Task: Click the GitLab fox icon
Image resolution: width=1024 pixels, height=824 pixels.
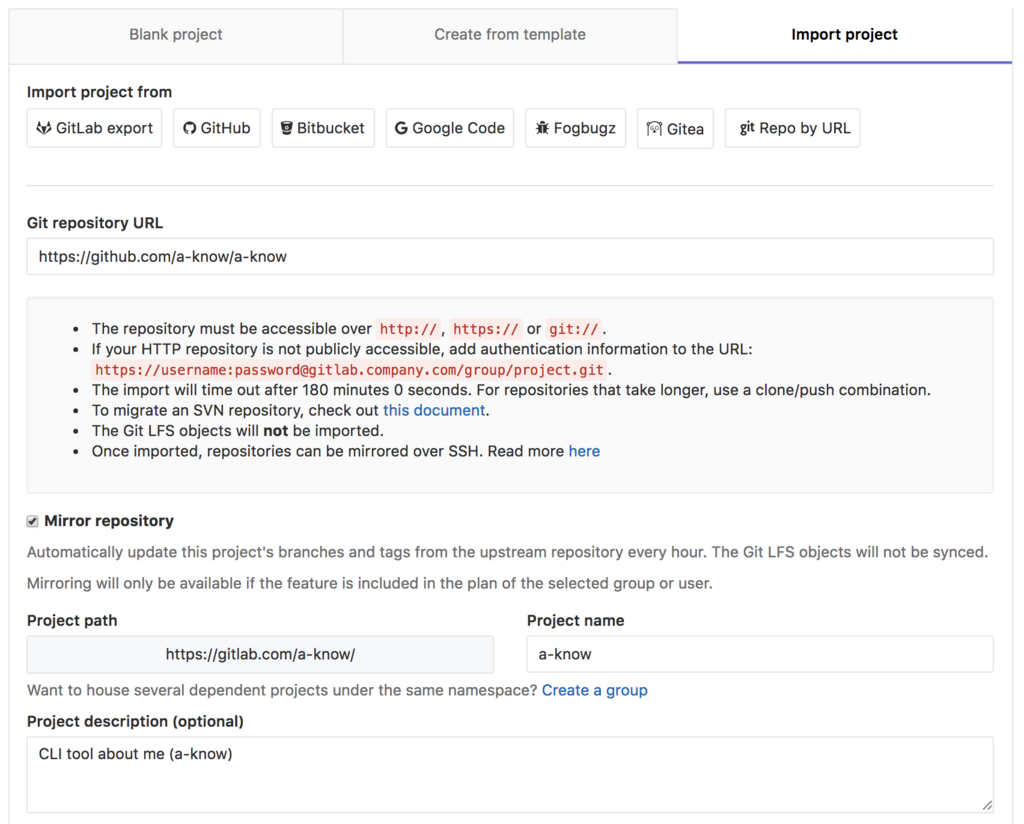Action: point(44,128)
